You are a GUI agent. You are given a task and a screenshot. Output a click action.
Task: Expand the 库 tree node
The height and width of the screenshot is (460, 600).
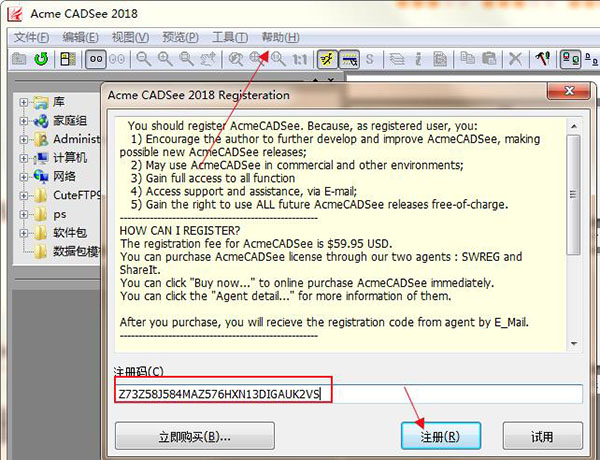pyautogui.click(x=23, y=102)
